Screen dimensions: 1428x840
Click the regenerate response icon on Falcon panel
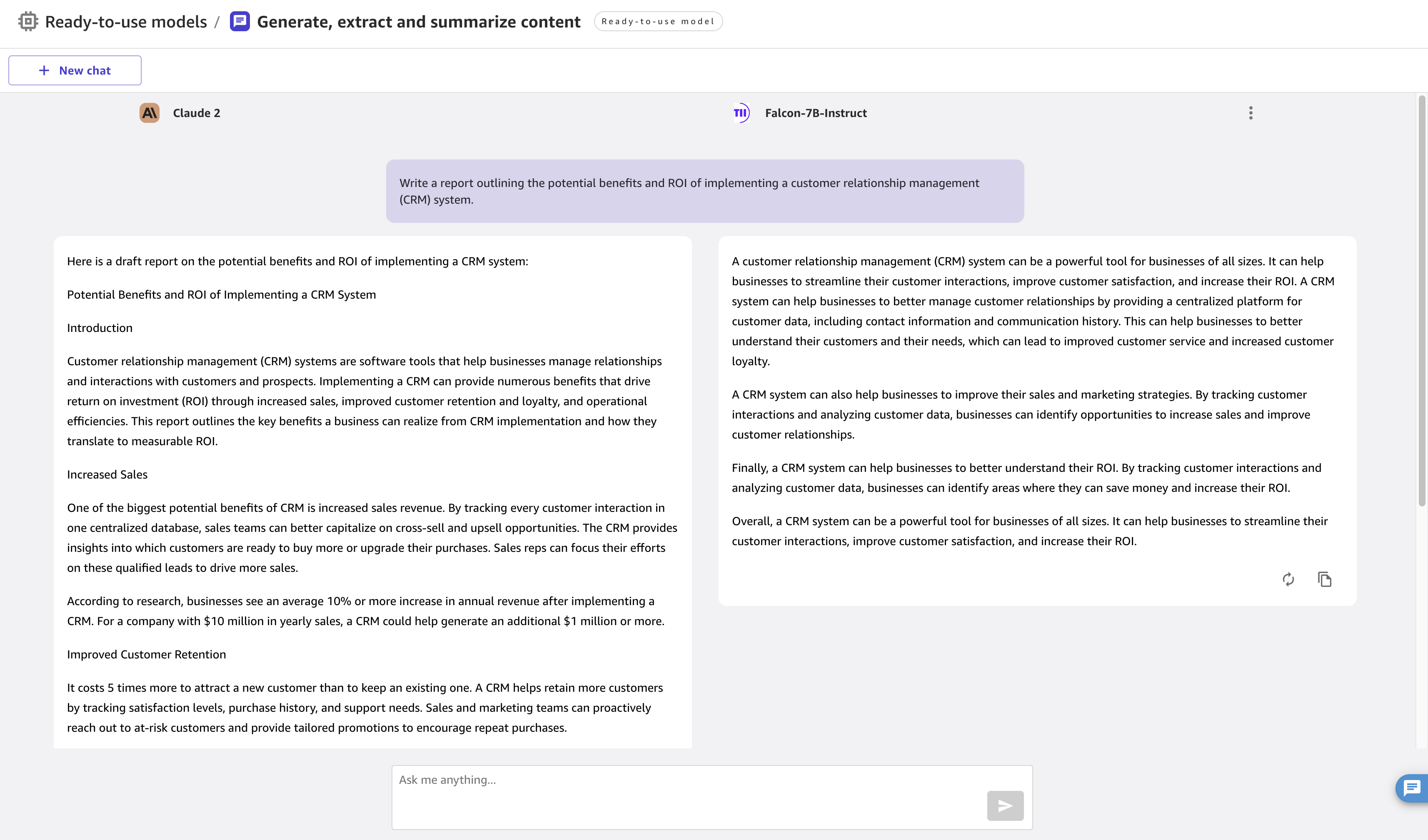(x=1288, y=579)
